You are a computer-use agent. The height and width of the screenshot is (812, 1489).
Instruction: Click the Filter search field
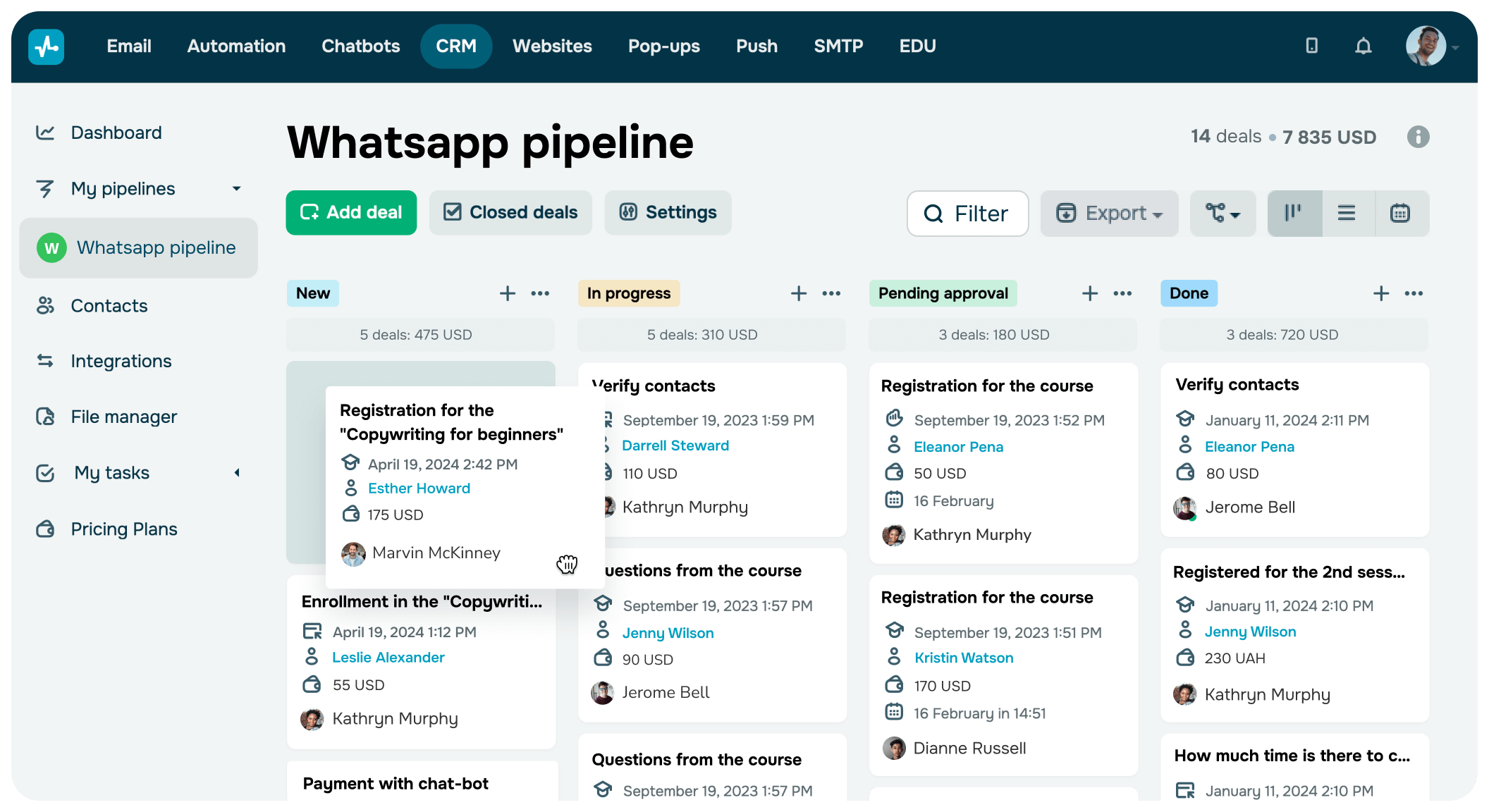pos(967,213)
